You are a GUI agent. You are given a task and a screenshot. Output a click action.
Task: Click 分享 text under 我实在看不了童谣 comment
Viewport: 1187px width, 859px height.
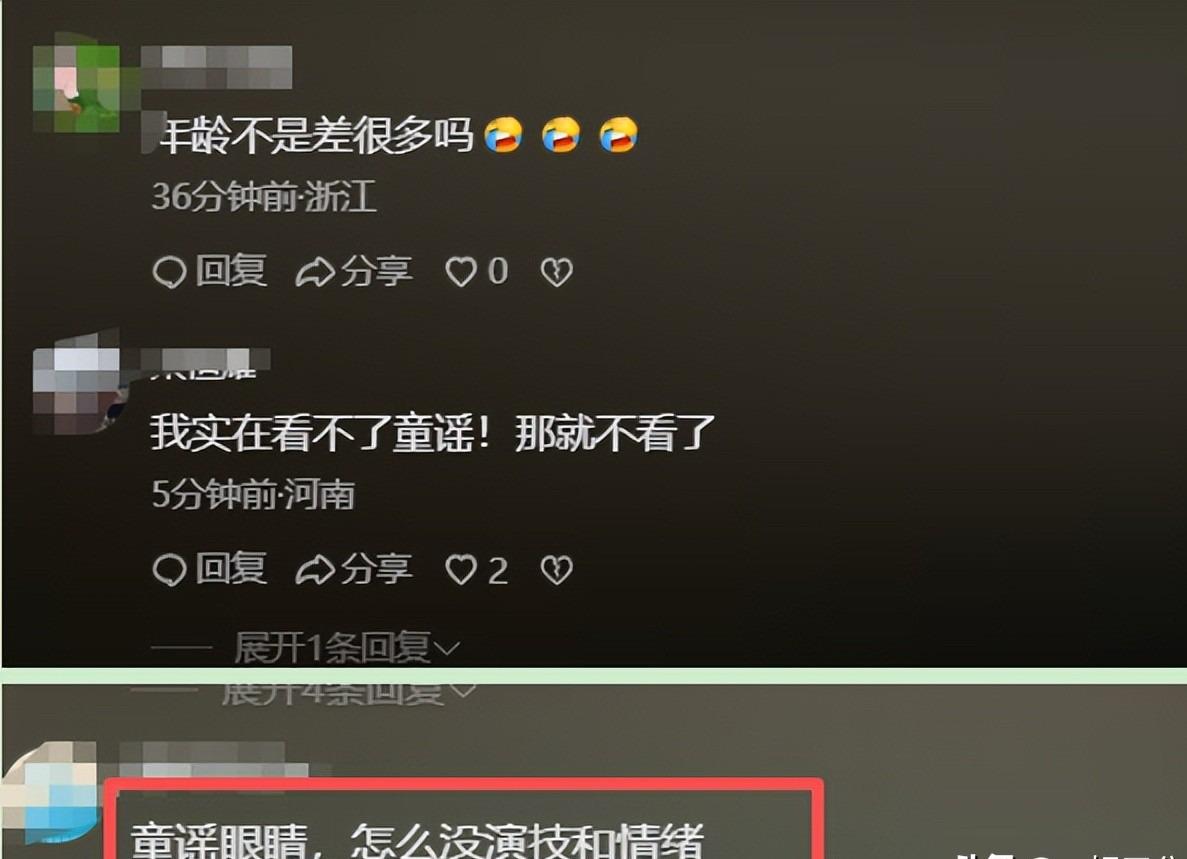376,569
